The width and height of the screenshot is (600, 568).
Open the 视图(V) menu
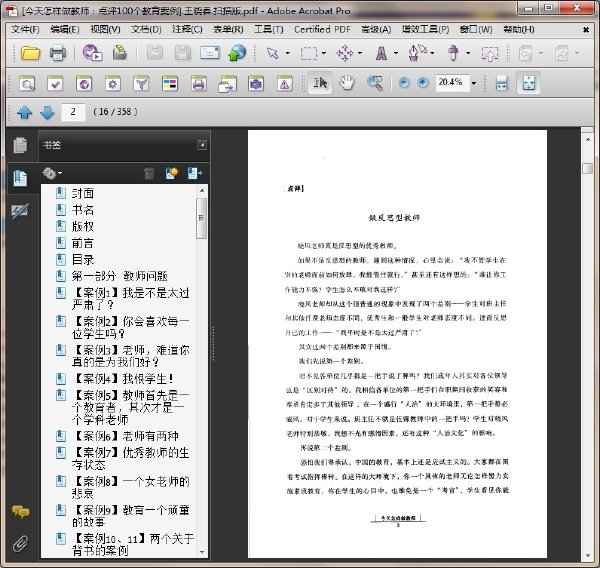[x=105, y=29]
